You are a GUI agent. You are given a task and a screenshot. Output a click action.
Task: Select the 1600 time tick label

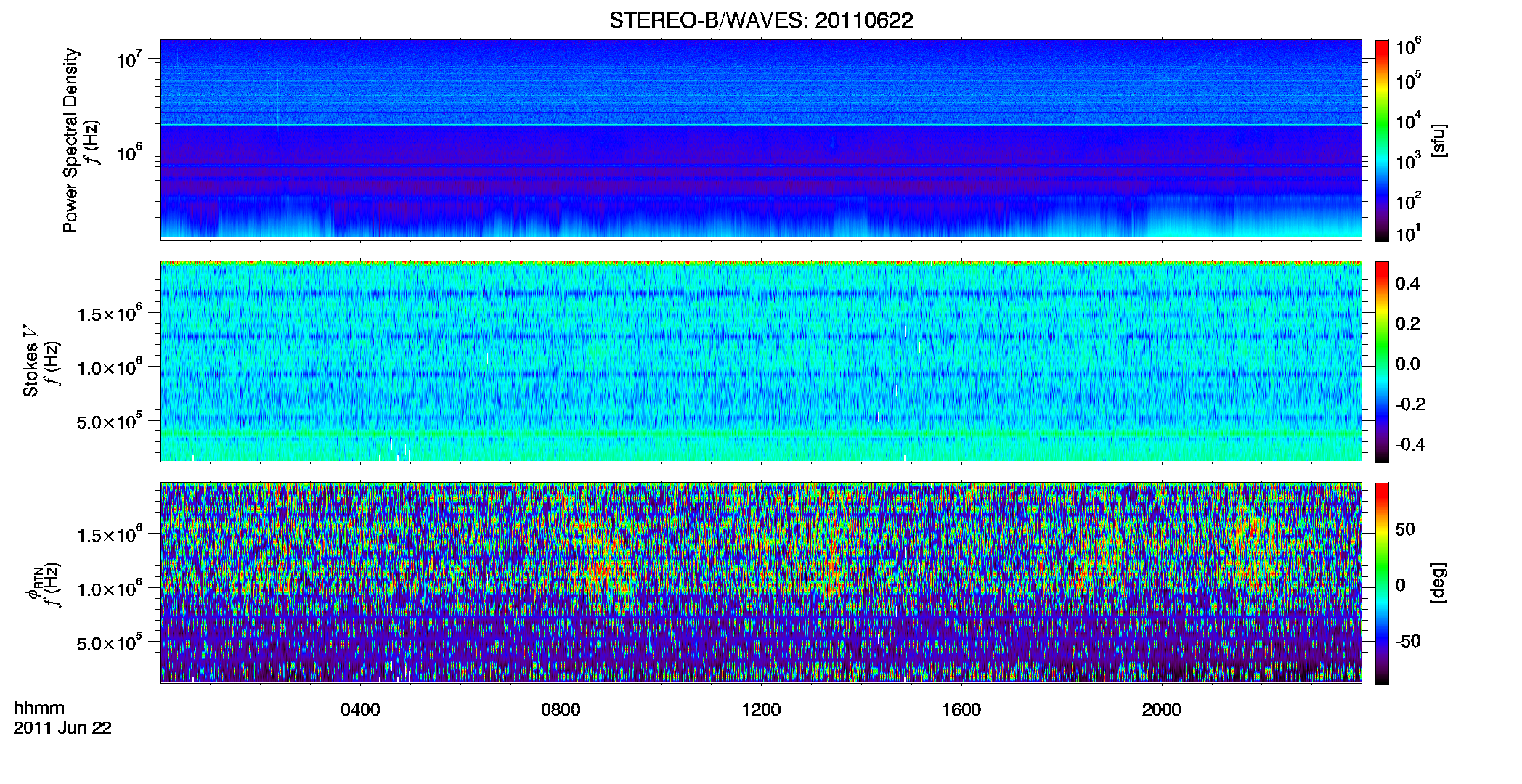pos(961,709)
